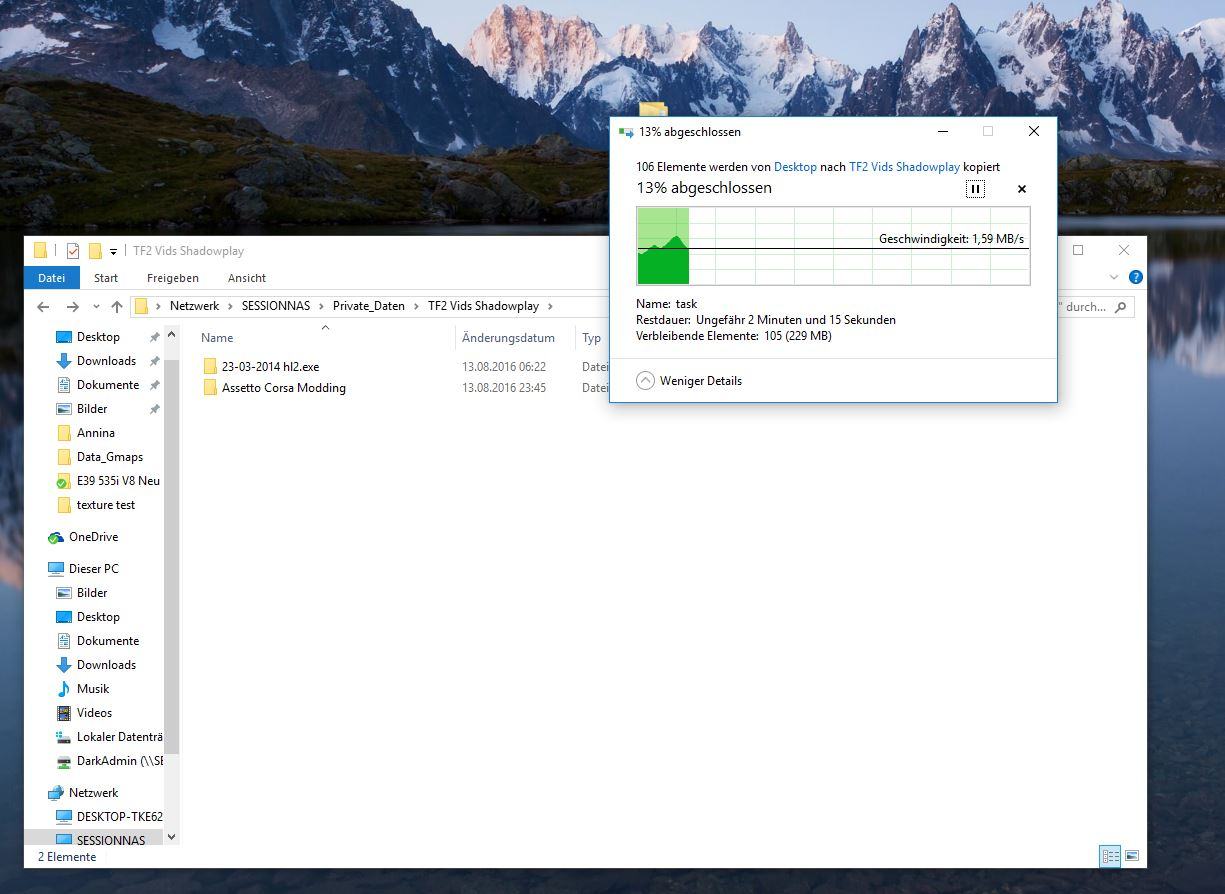This screenshot has width=1225, height=894.
Task: Open Videos under Dieser PC
Action: (94, 713)
